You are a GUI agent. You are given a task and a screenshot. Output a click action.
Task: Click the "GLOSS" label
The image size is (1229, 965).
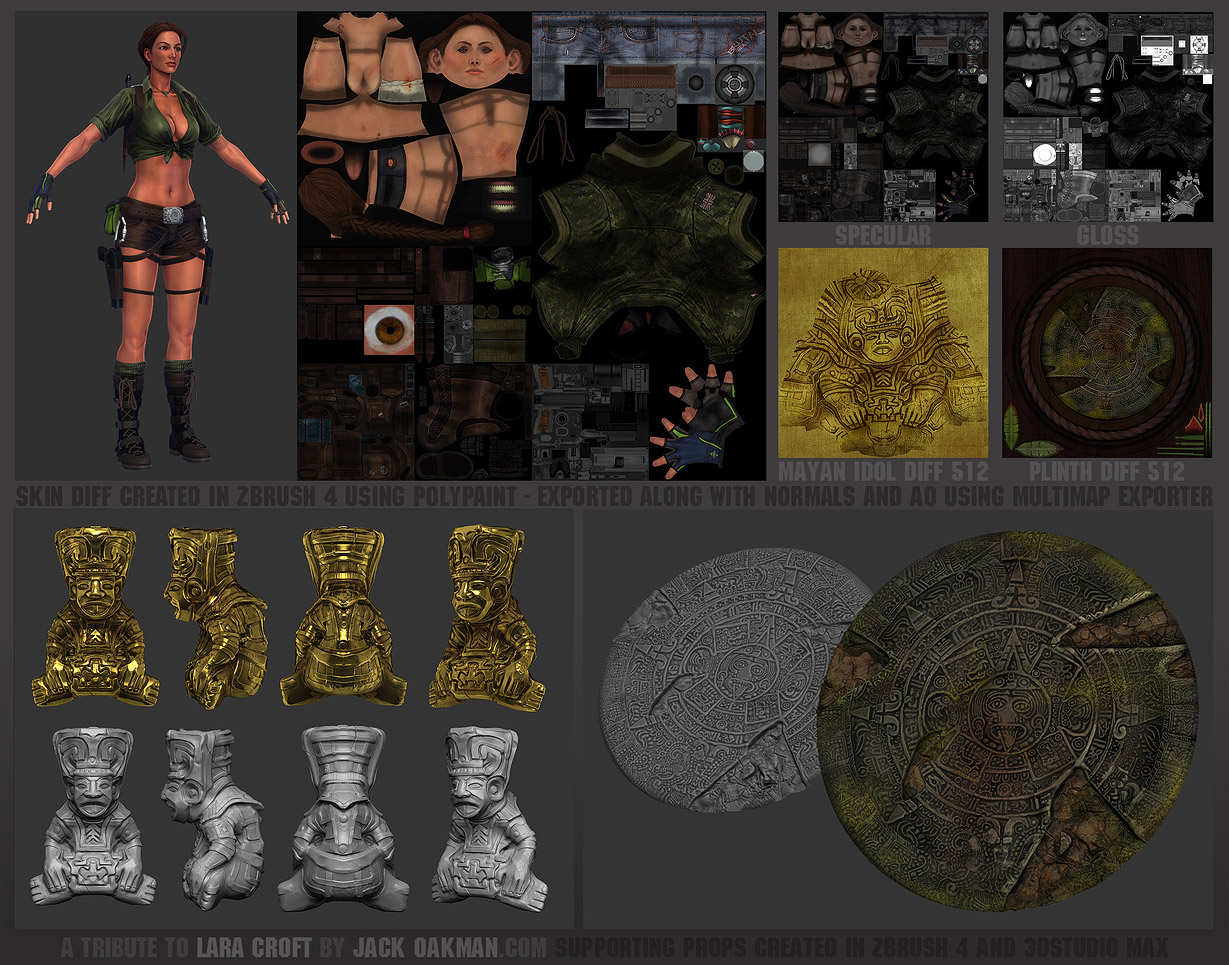tap(1108, 235)
